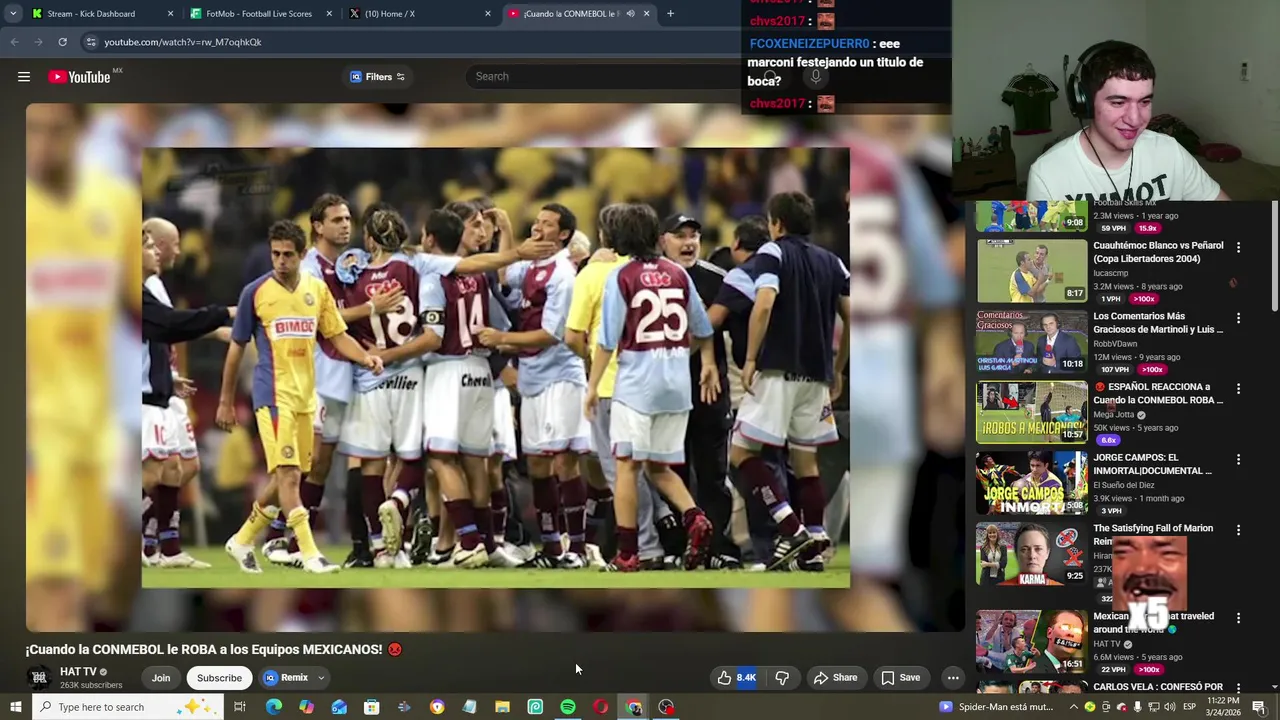This screenshot has width=1280, height=720.
Task: Open Microsoft Store from taskbar
Action: pyautogui.click(x=371, y=707)
